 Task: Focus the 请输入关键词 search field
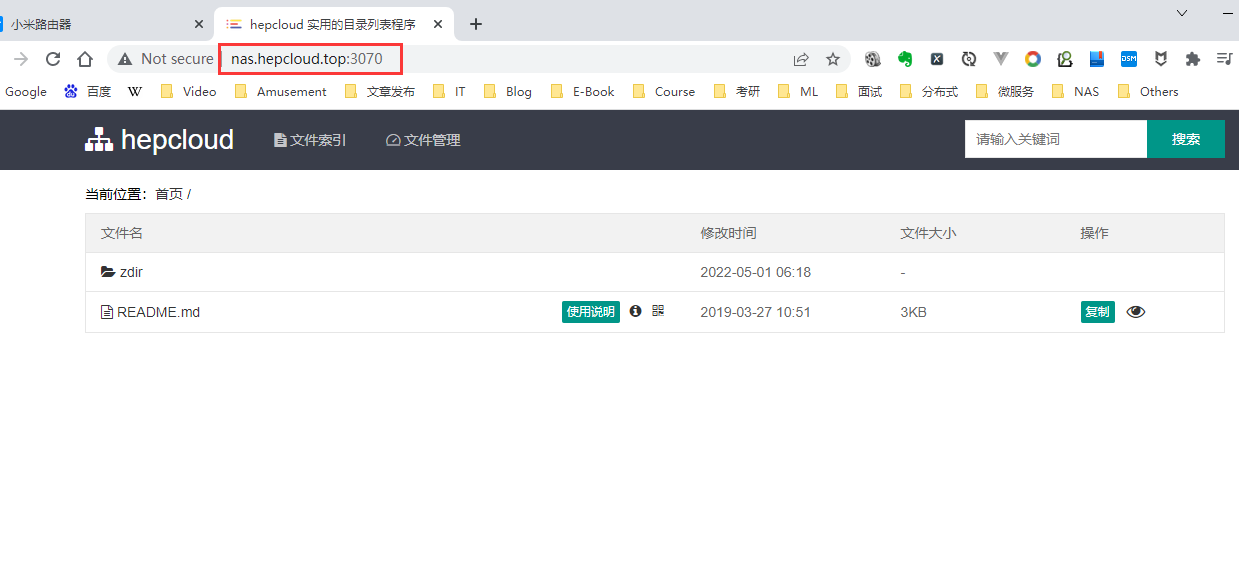1055,139
